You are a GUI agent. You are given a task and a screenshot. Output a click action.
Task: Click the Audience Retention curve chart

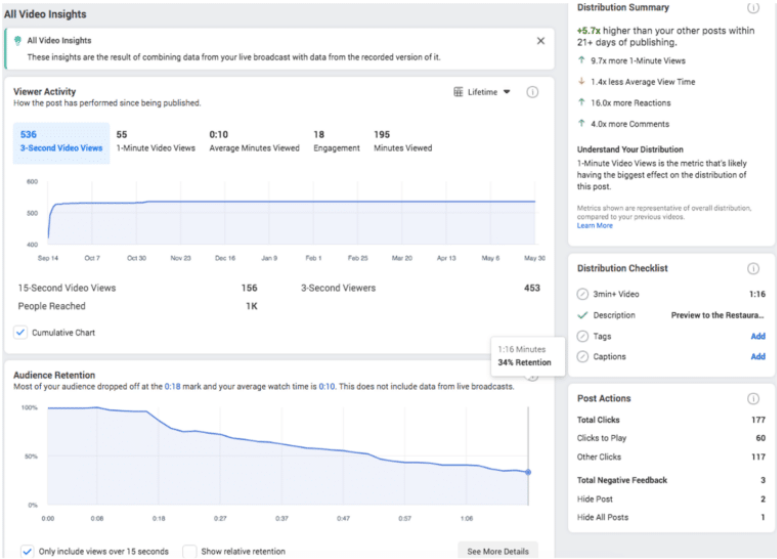point(288,456)
